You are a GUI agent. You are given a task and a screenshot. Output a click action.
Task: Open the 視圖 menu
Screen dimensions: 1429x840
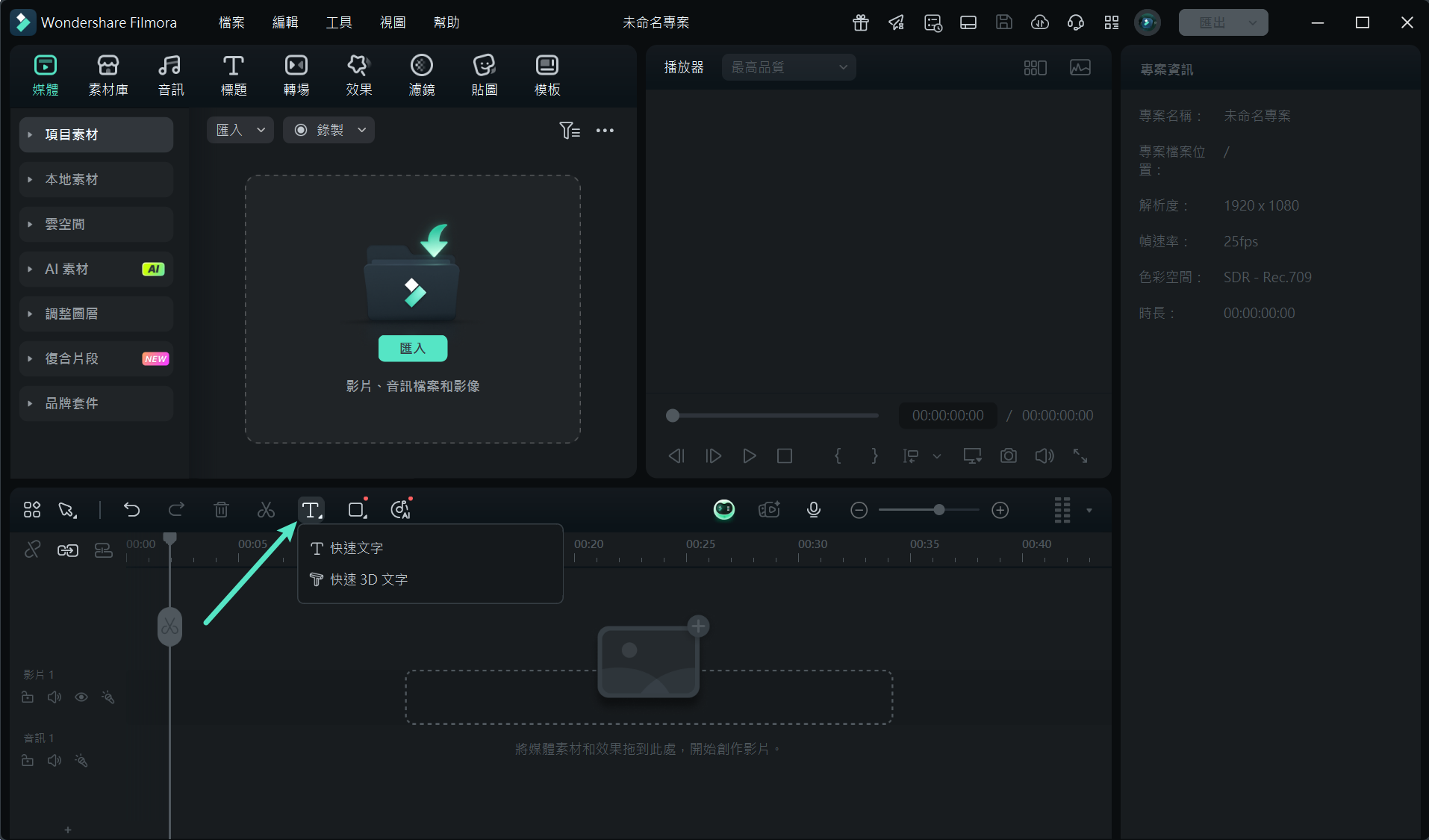point(393,22)
